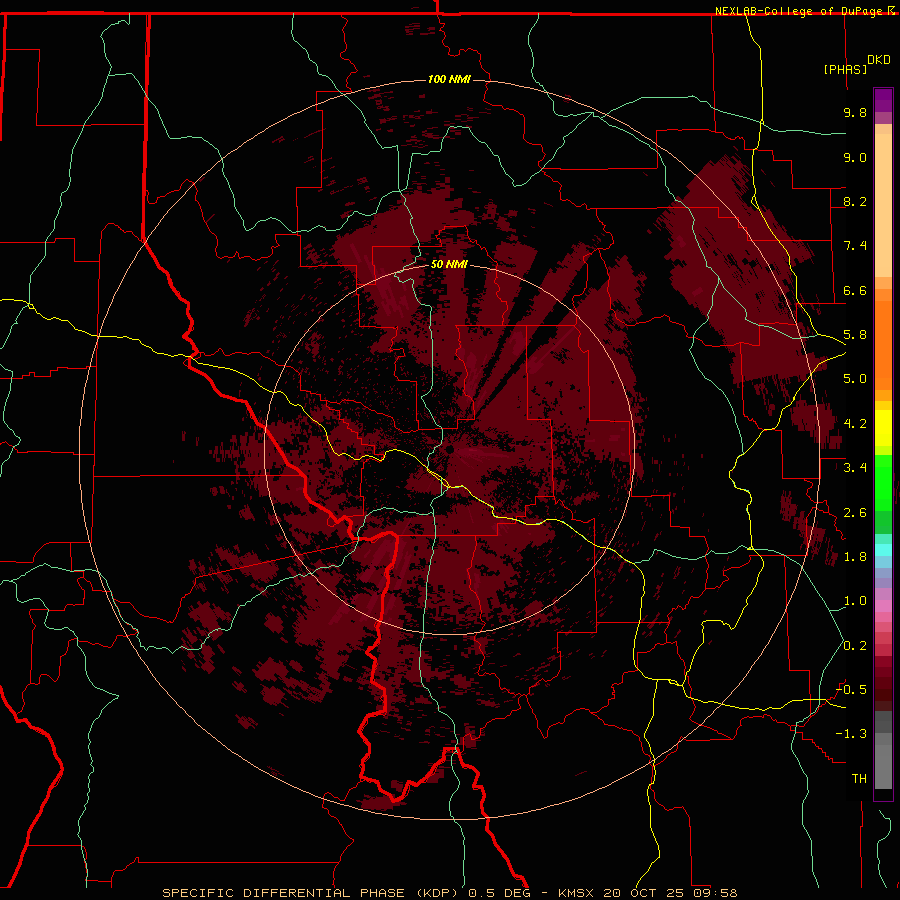Viewport: 900px width, 900px height.
Task: Click the TH threshold label
Action: [859, 779]
